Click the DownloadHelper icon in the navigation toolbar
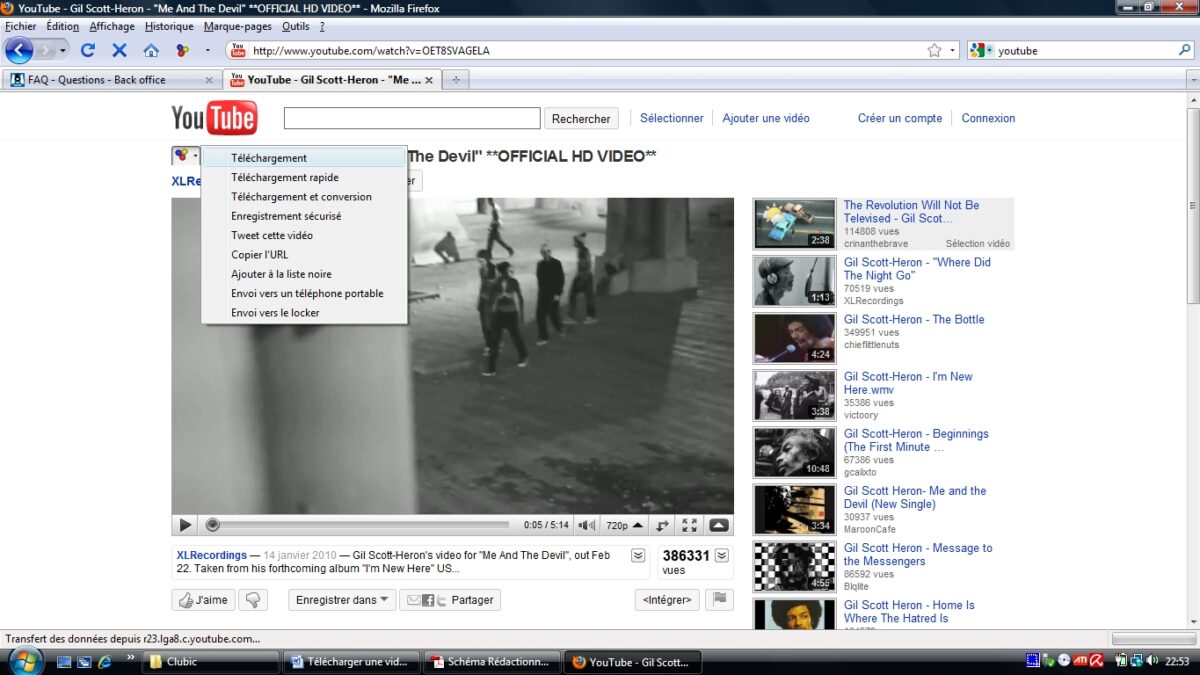 (182, 50)
